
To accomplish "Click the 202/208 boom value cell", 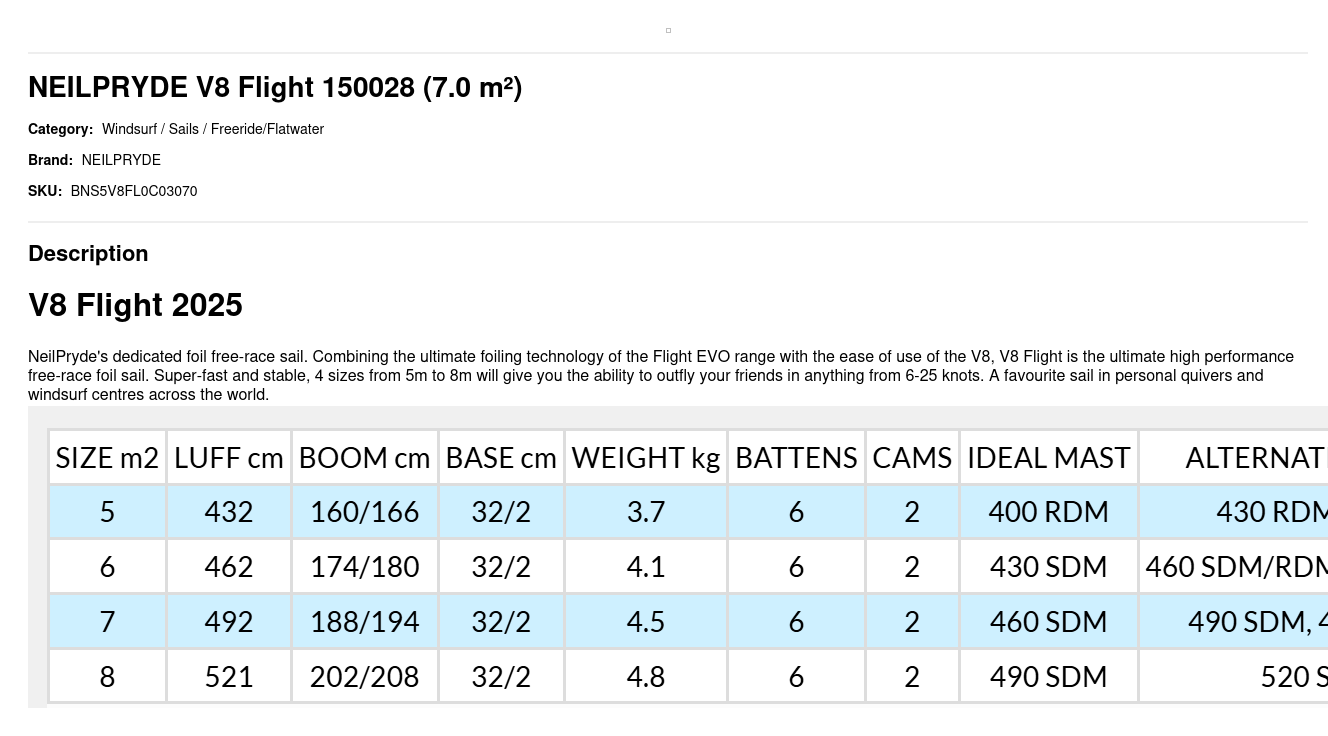I will click(364, 677).
